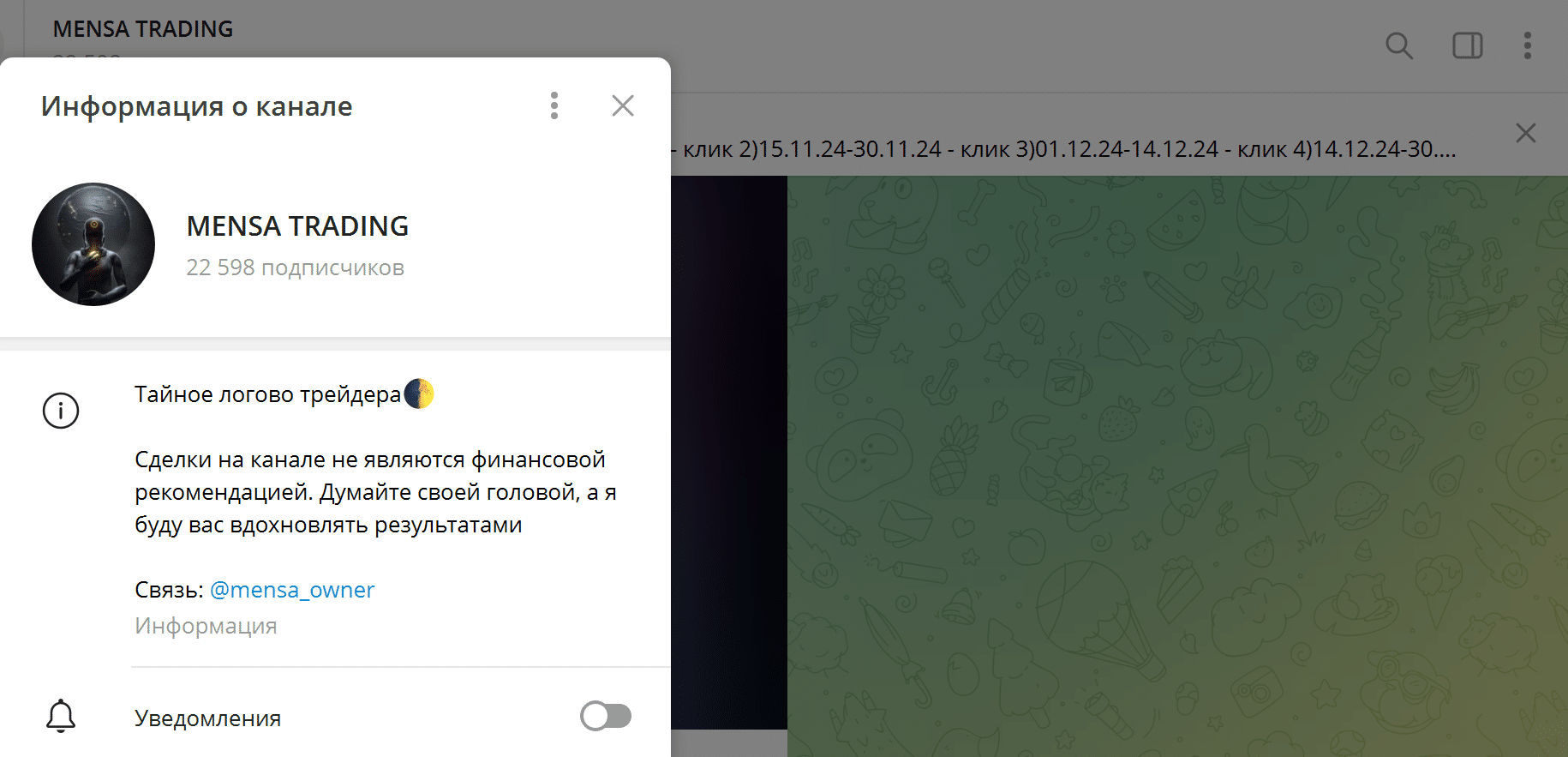Click the 22 598 подписчиков subscriber count

296,267
